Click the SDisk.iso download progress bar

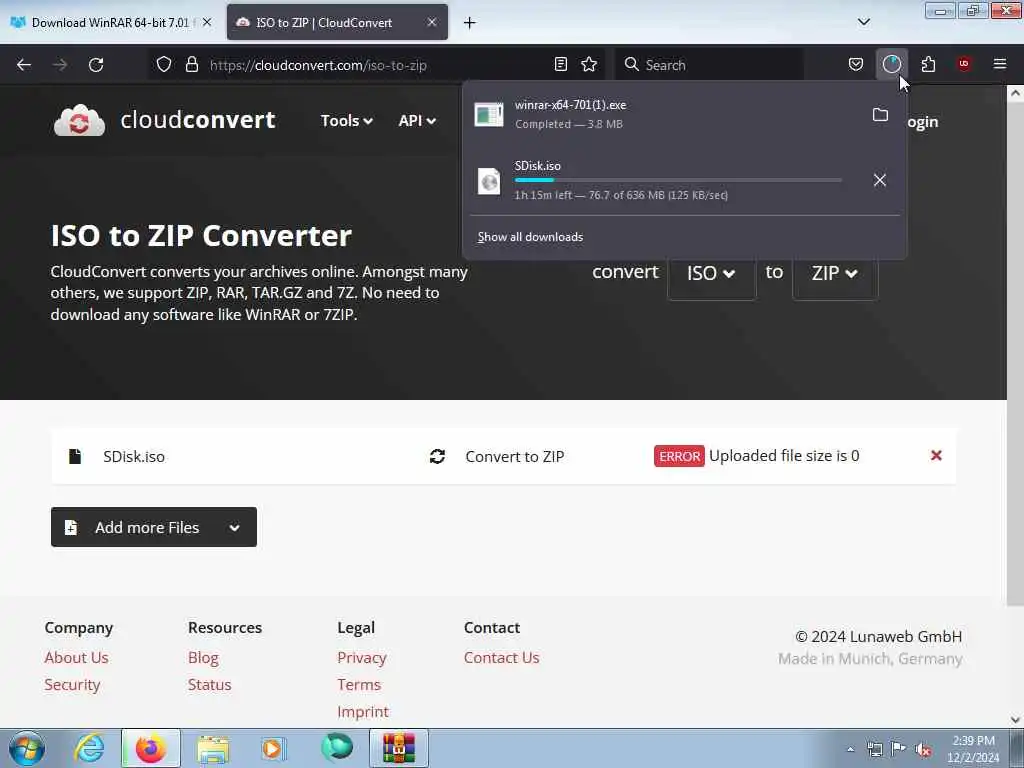click(678, 180)
